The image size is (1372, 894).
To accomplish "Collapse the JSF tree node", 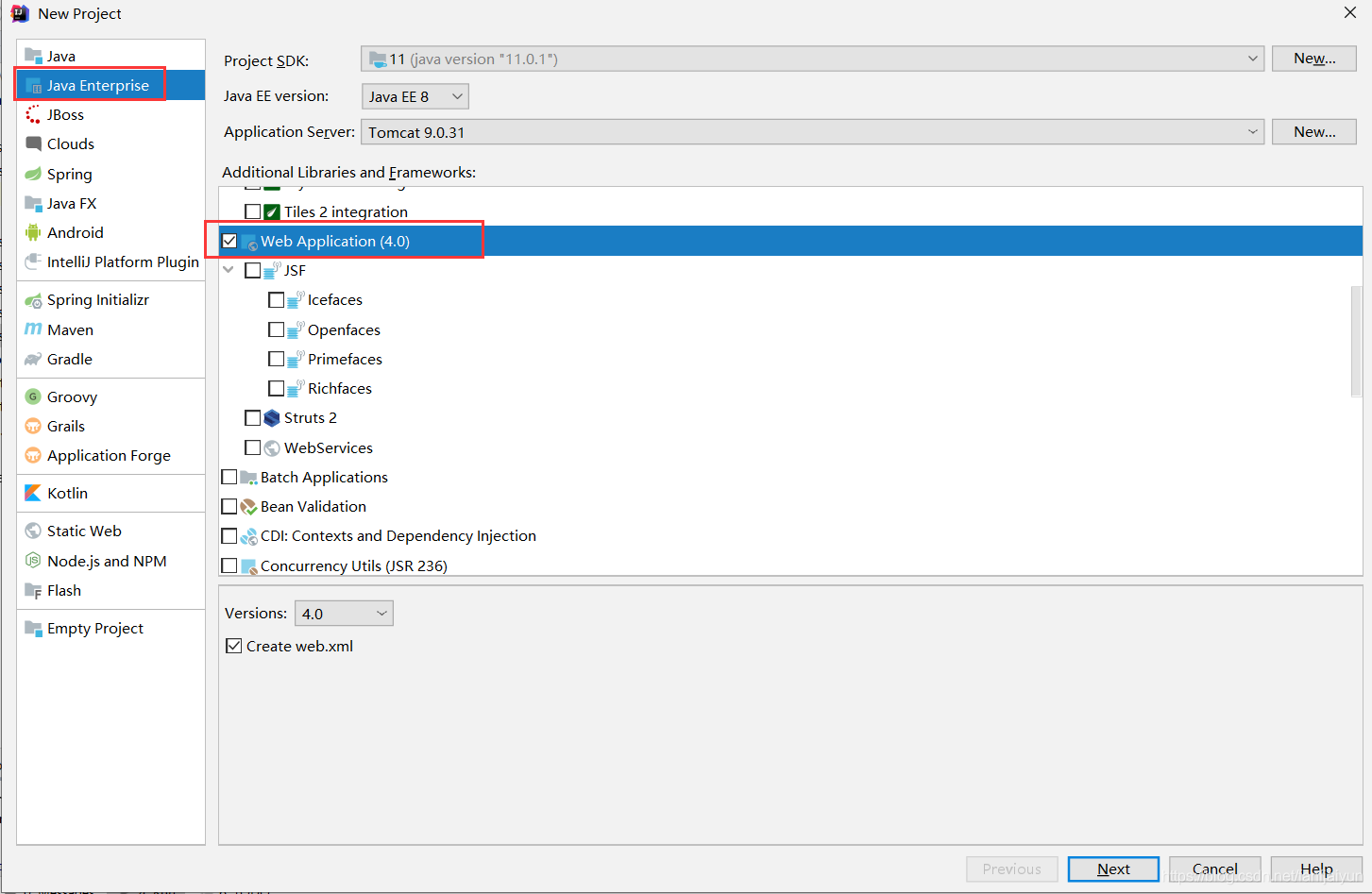I will point(229,270).
